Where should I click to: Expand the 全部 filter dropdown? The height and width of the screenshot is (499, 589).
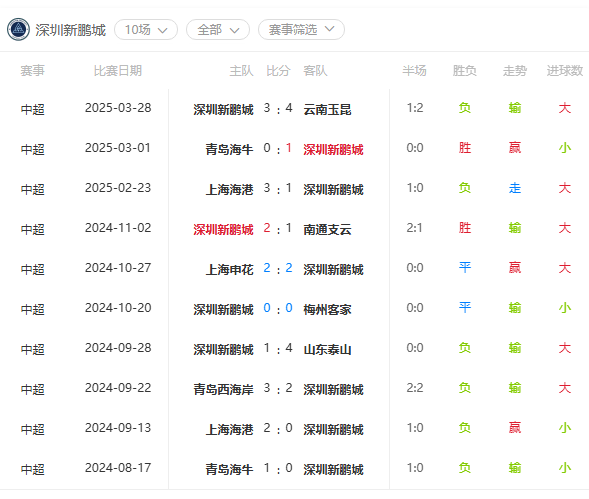click(x=218, y=30)
